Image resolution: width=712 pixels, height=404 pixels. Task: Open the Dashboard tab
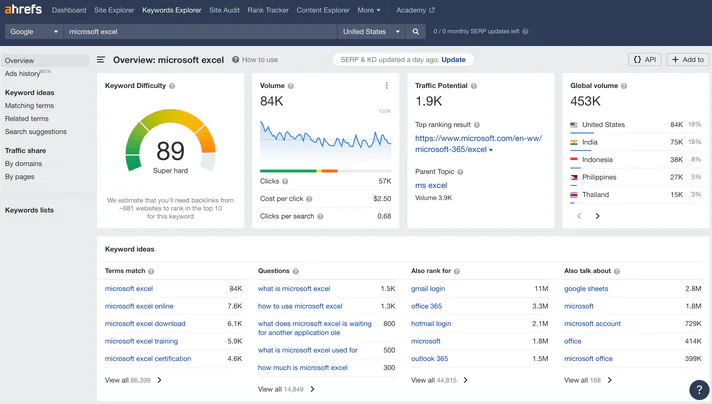click(x=69, y=10)
